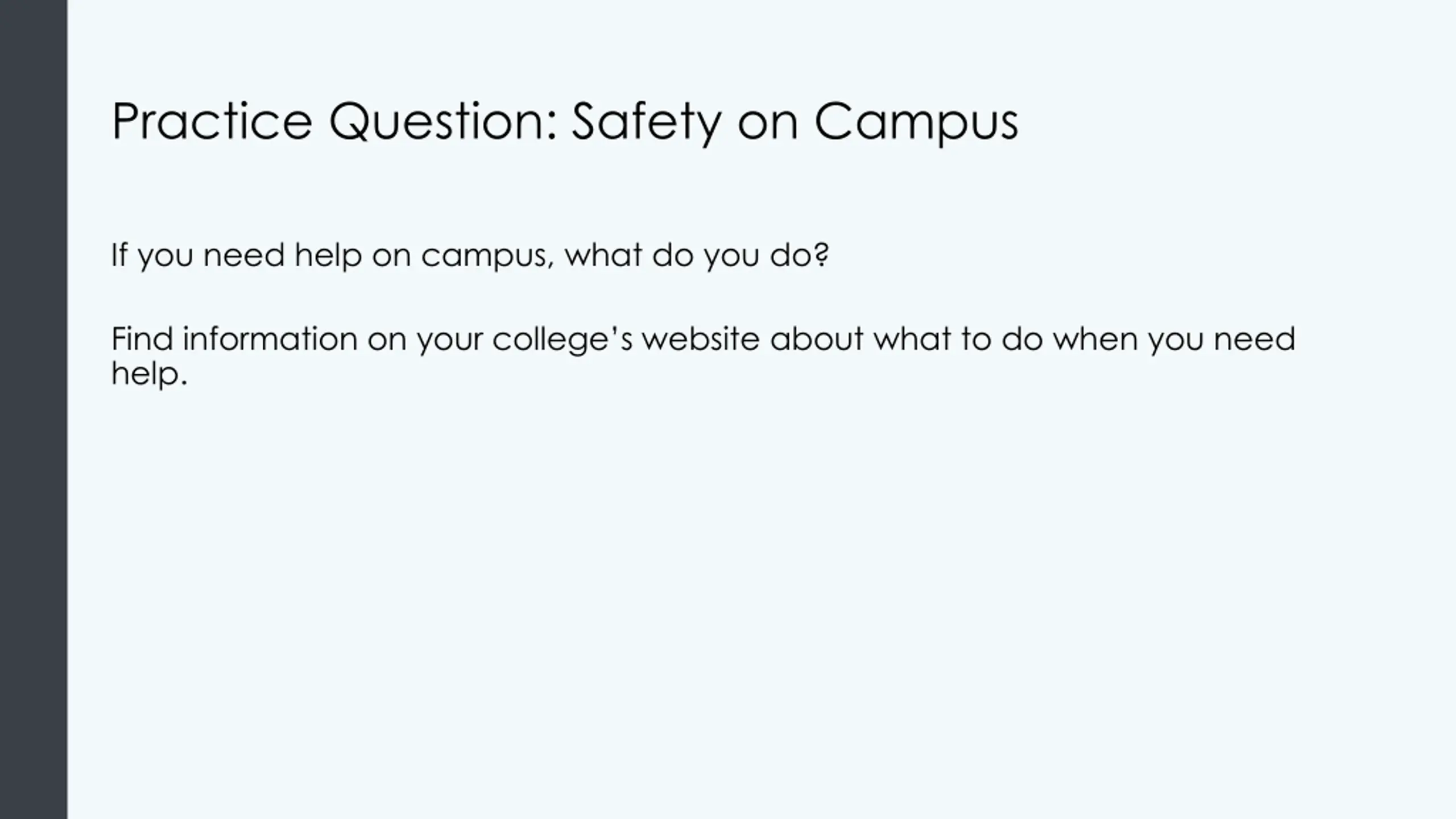
Task: Select the word 'campus,' in the question line
Action: [487, 258]
